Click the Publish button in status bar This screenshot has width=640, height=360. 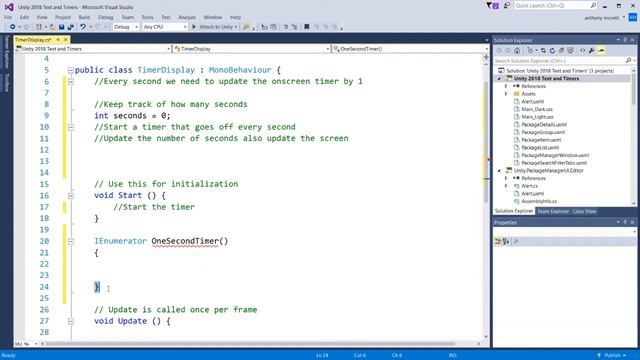(611, 356)
